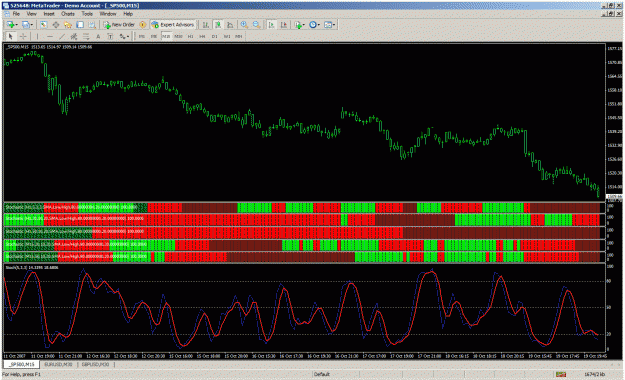Select the Horizontal Line drawing tool
Image resolution: width=625 pixels, height=380 pixels.
[49, 37]
